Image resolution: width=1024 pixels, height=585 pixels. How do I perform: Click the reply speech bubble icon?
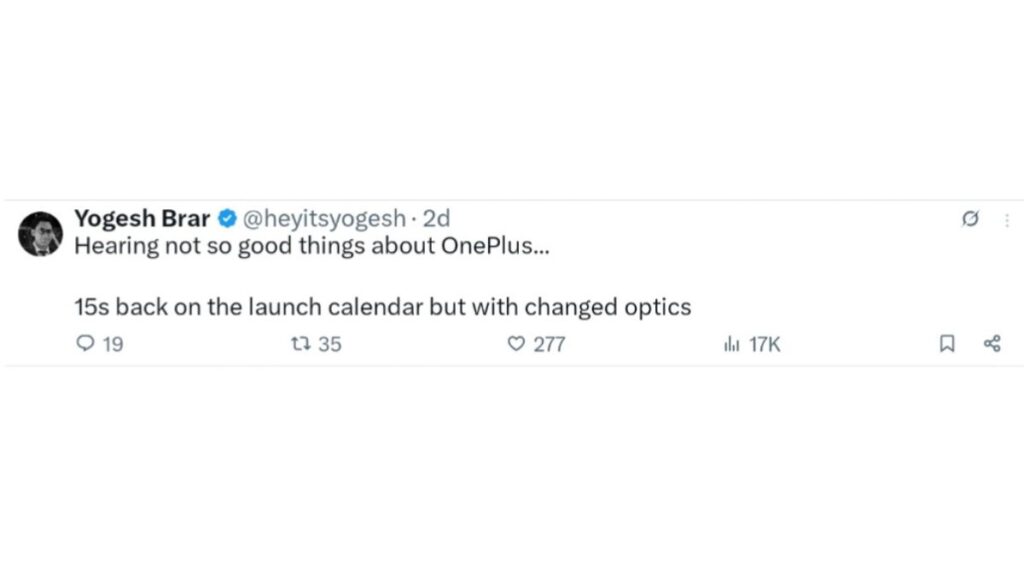(x=84, y=344)
